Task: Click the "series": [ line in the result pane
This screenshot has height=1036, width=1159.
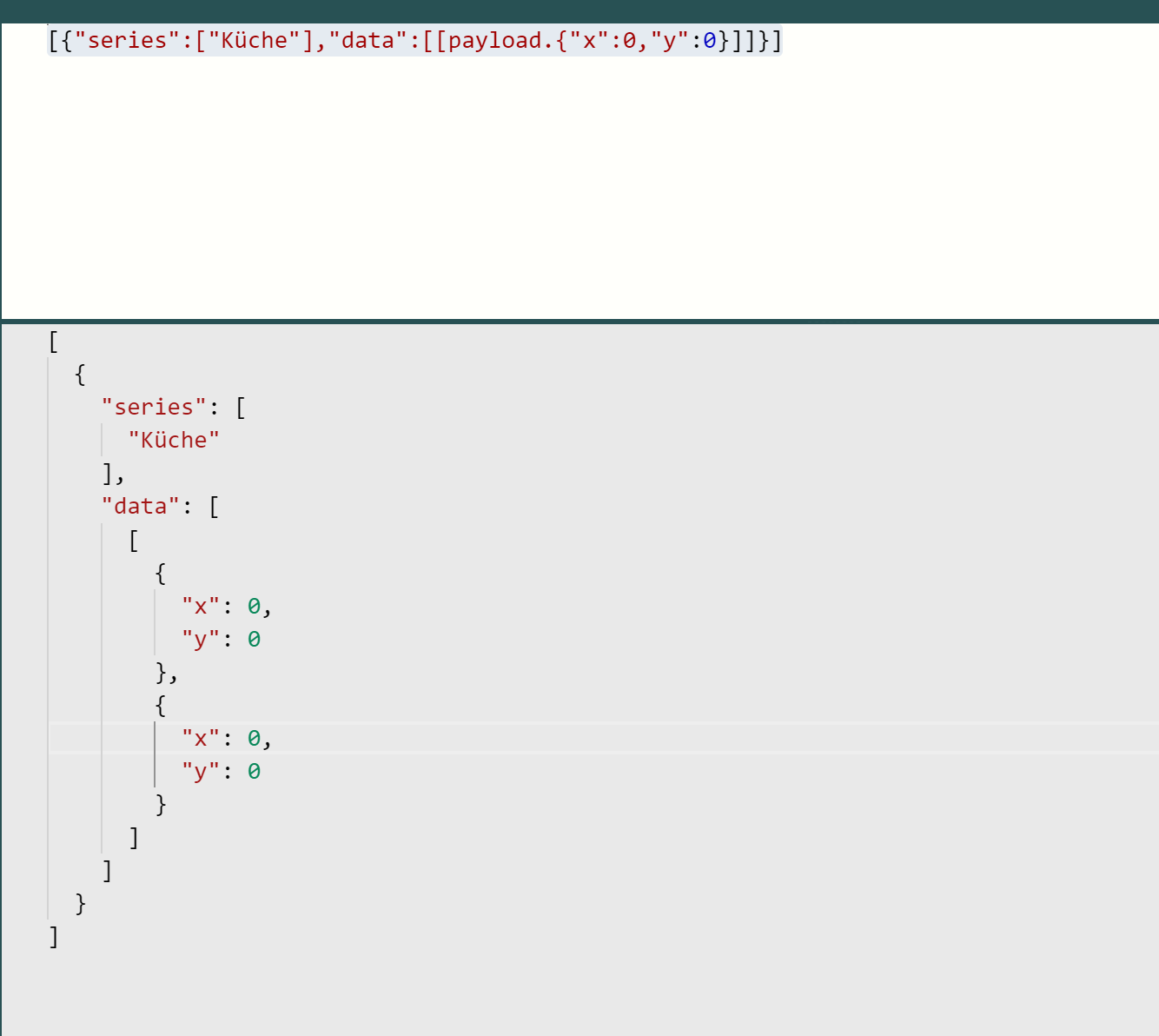Action: pos(173,407)
